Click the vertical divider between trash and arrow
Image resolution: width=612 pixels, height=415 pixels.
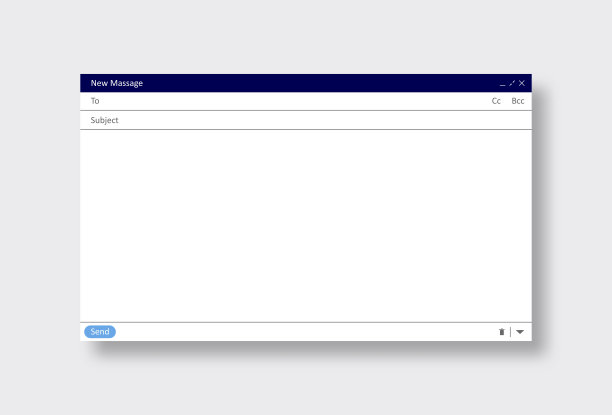pos(511,332)
